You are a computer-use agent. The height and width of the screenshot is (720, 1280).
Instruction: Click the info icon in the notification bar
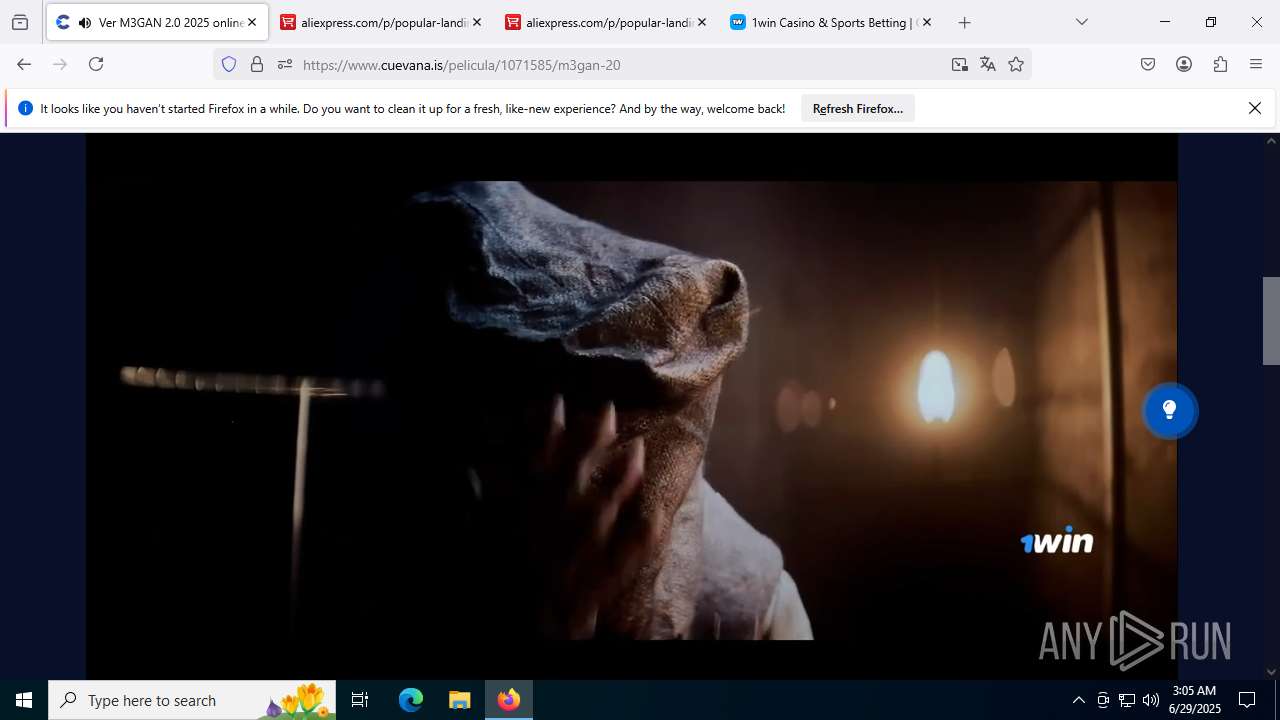tap(25, 108)
